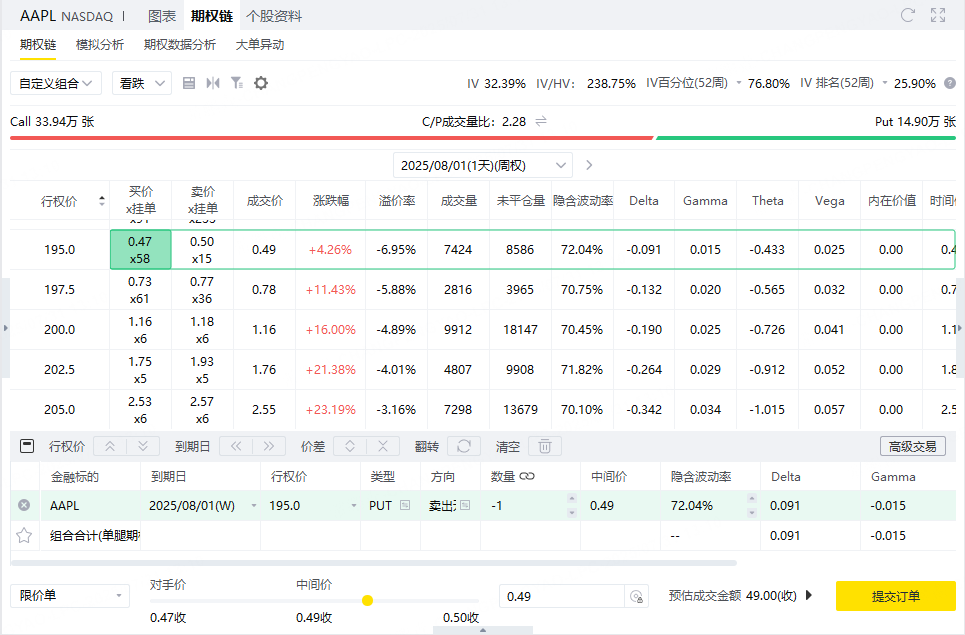Click the trash icon beside 清空

pos(545,446)
